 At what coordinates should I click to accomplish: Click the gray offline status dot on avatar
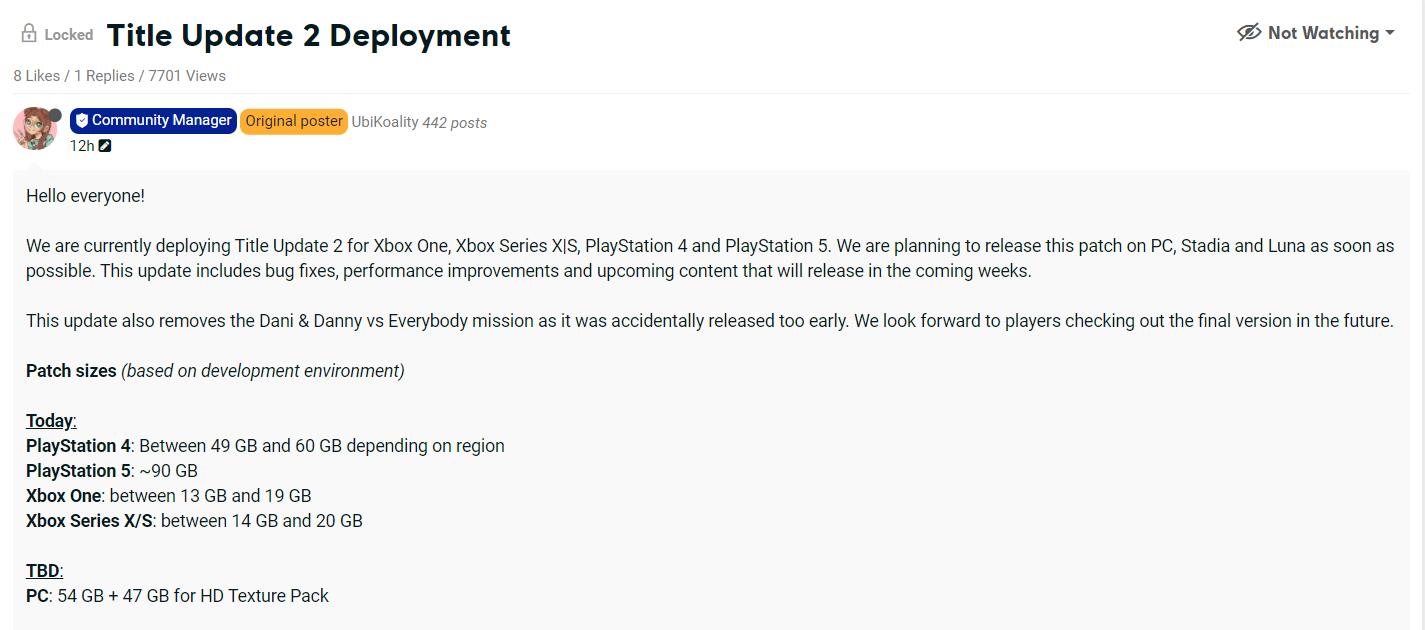pos(55,116)
